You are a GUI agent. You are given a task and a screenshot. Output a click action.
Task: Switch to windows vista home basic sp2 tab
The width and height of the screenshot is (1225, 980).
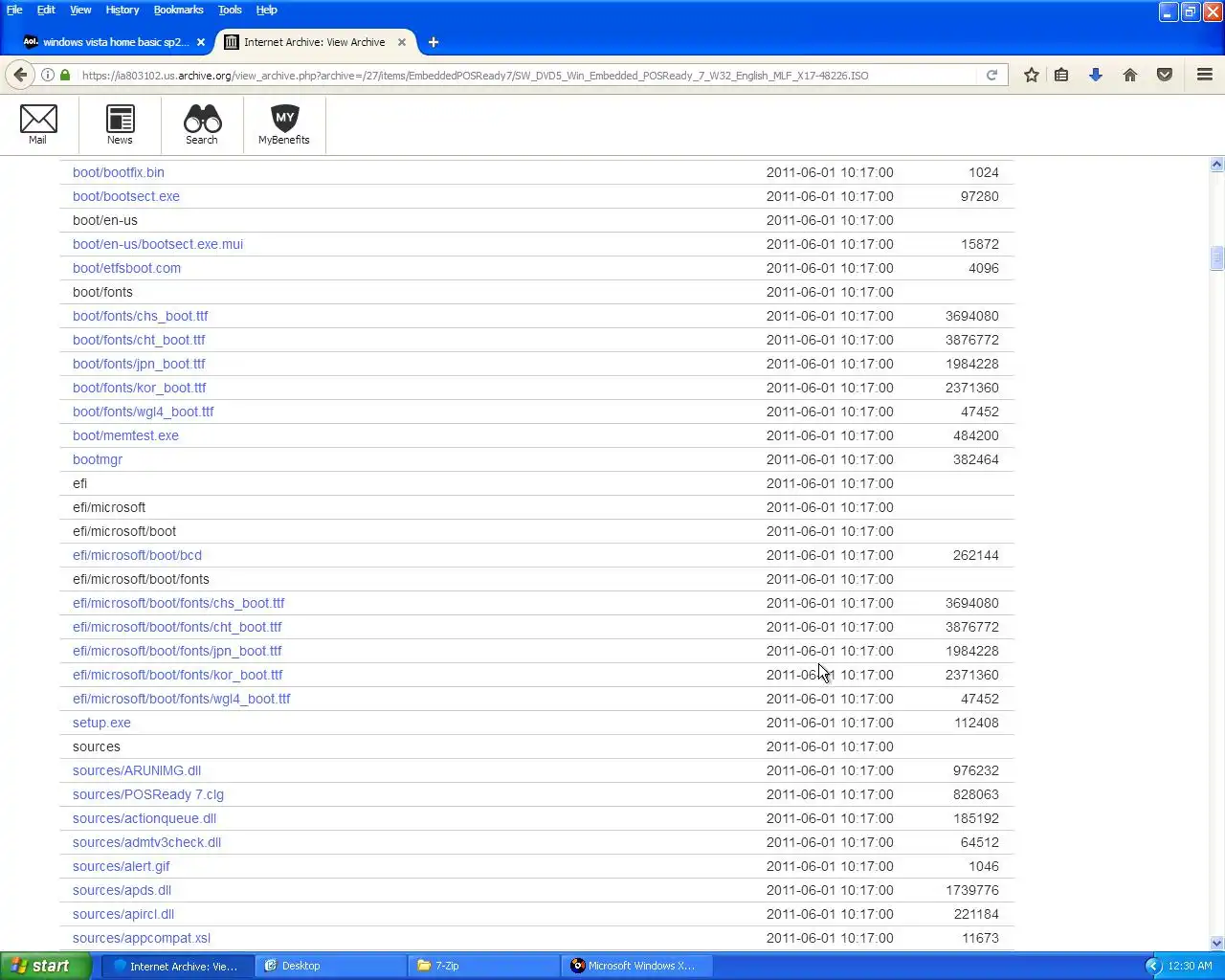115,42
